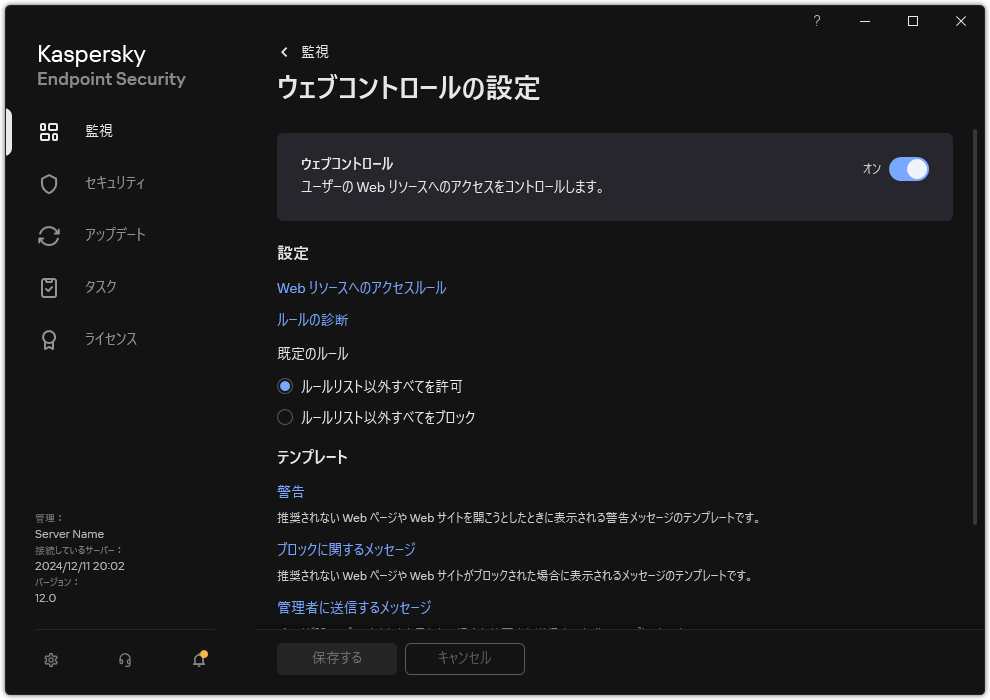Screen dimensions: 990x700
Task: Click the 既定のルール label
Action: point(313,353)
